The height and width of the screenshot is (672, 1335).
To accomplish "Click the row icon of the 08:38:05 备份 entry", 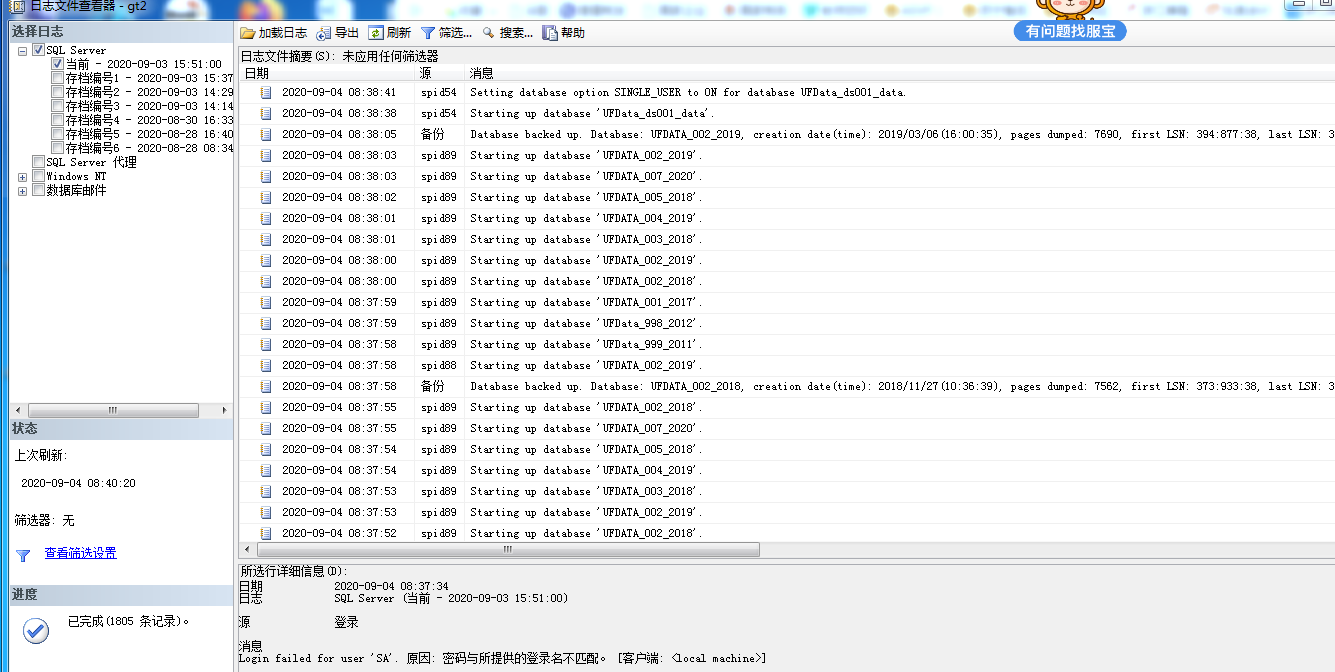I will click(x=266, y=134).
